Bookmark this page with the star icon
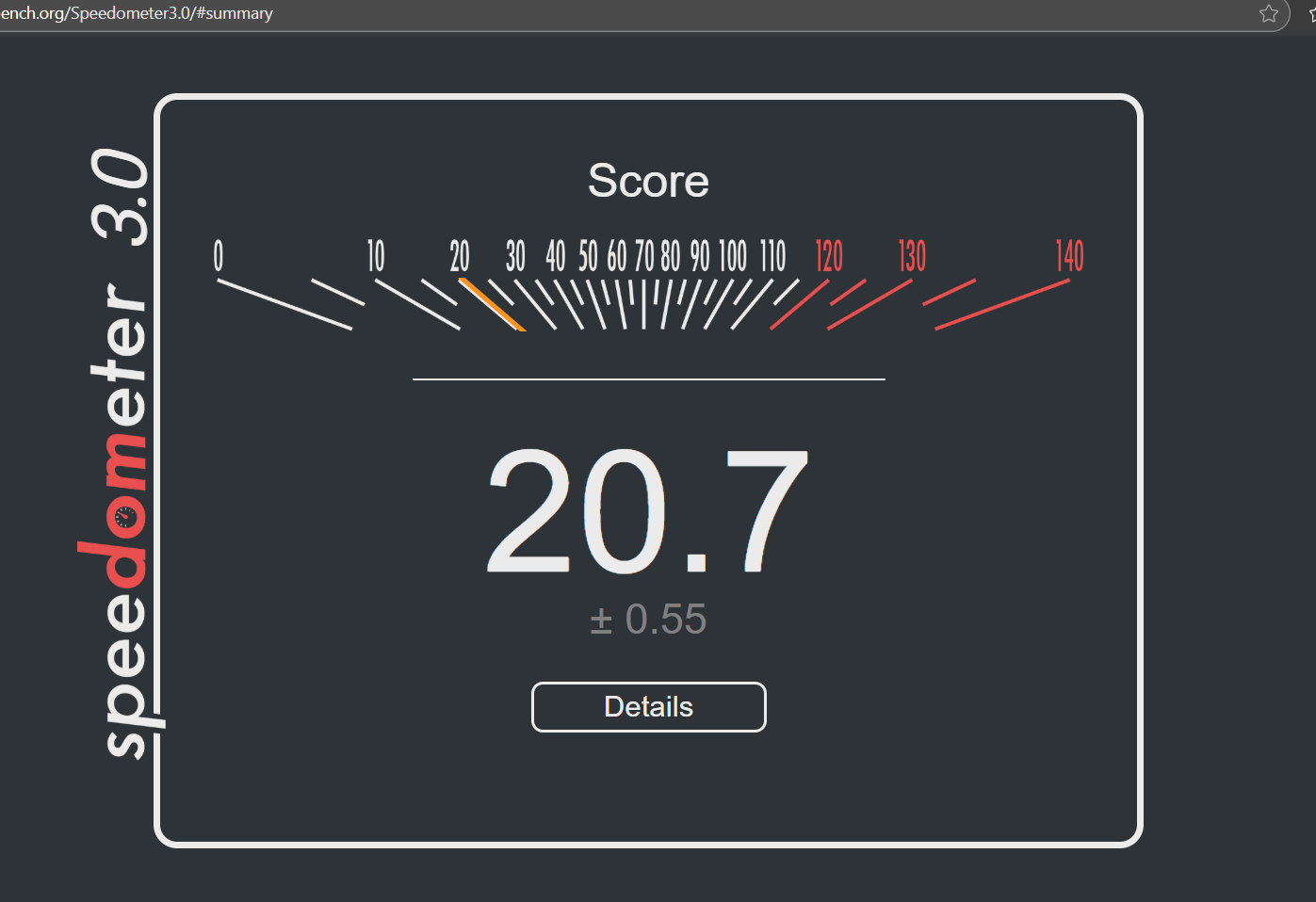Image resolution: width=1316 pixels, height=902 pixels. [1269, 13]
